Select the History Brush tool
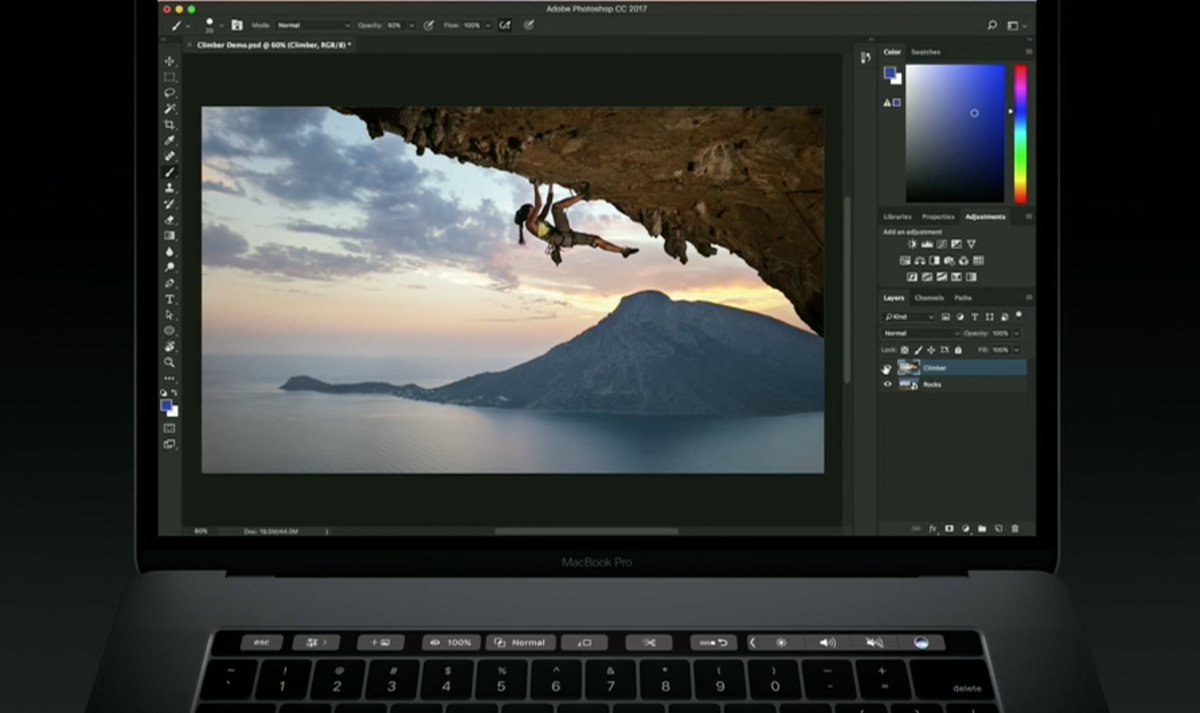Viewport: 1200px width, 713px height. coord(170,204)
